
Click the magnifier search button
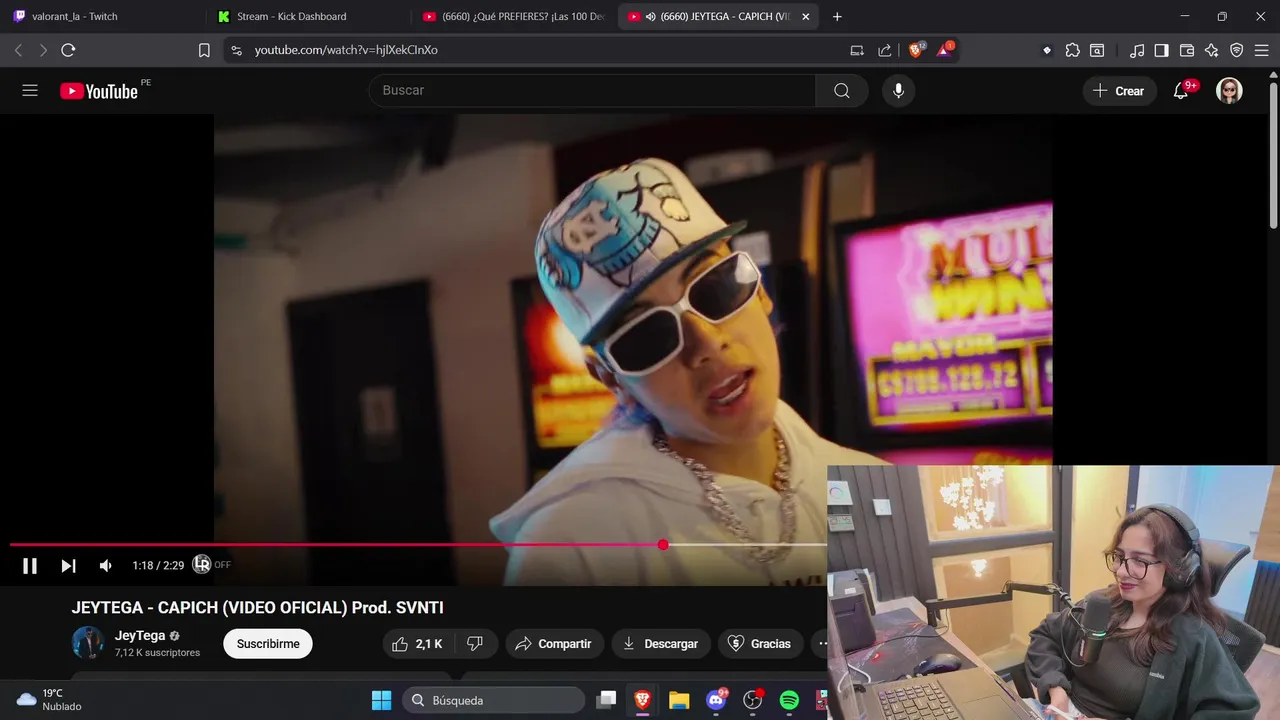(x=842, y=90)
